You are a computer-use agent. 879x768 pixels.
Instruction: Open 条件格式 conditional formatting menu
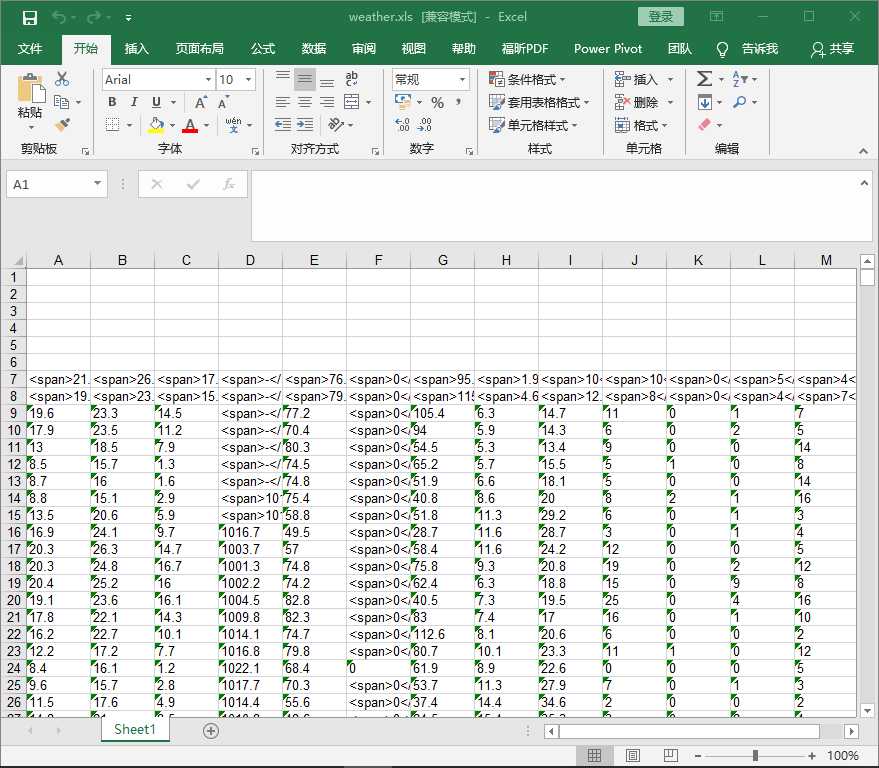[x=527, y=80]
